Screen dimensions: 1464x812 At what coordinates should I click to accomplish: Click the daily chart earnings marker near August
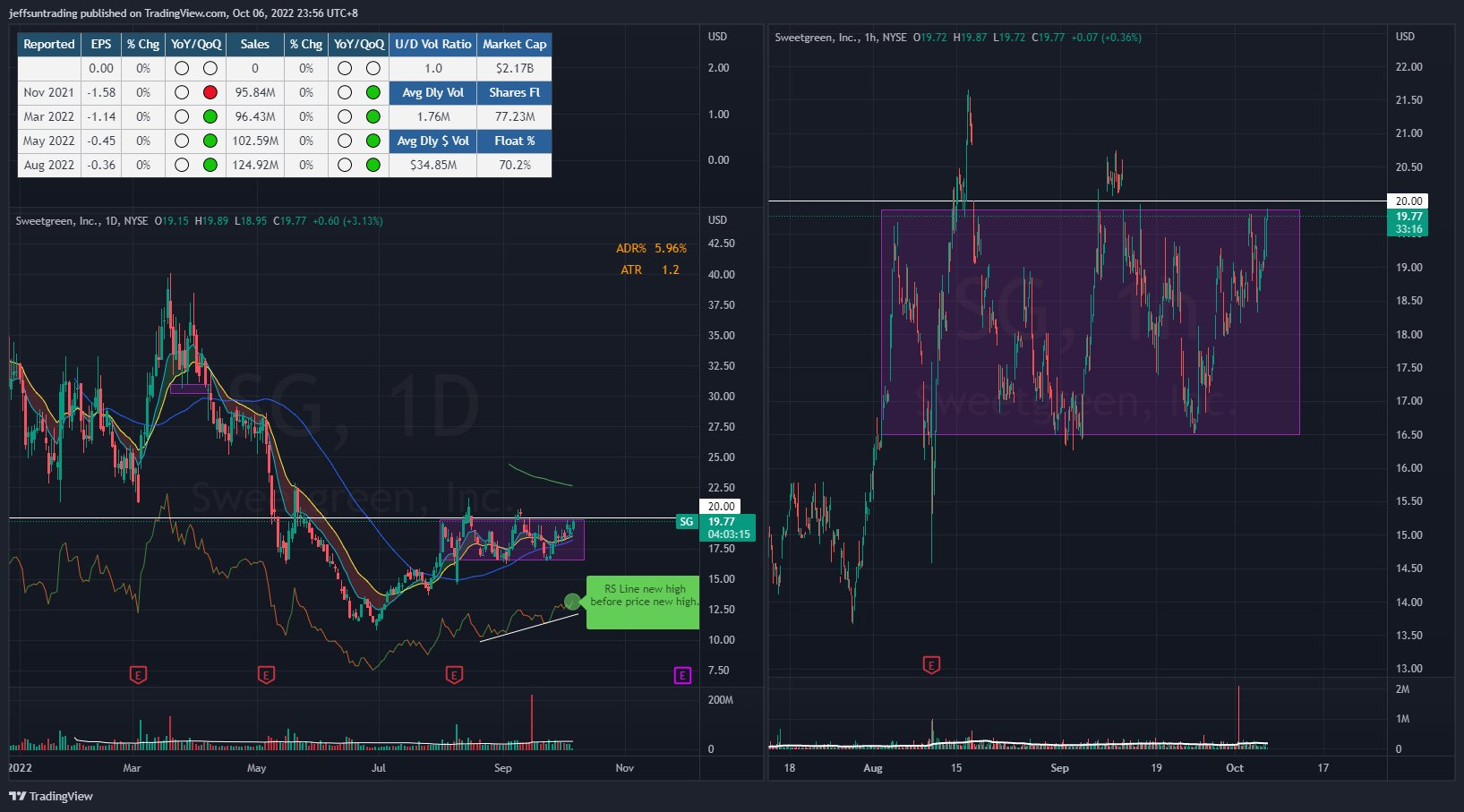tap(454, 675)
